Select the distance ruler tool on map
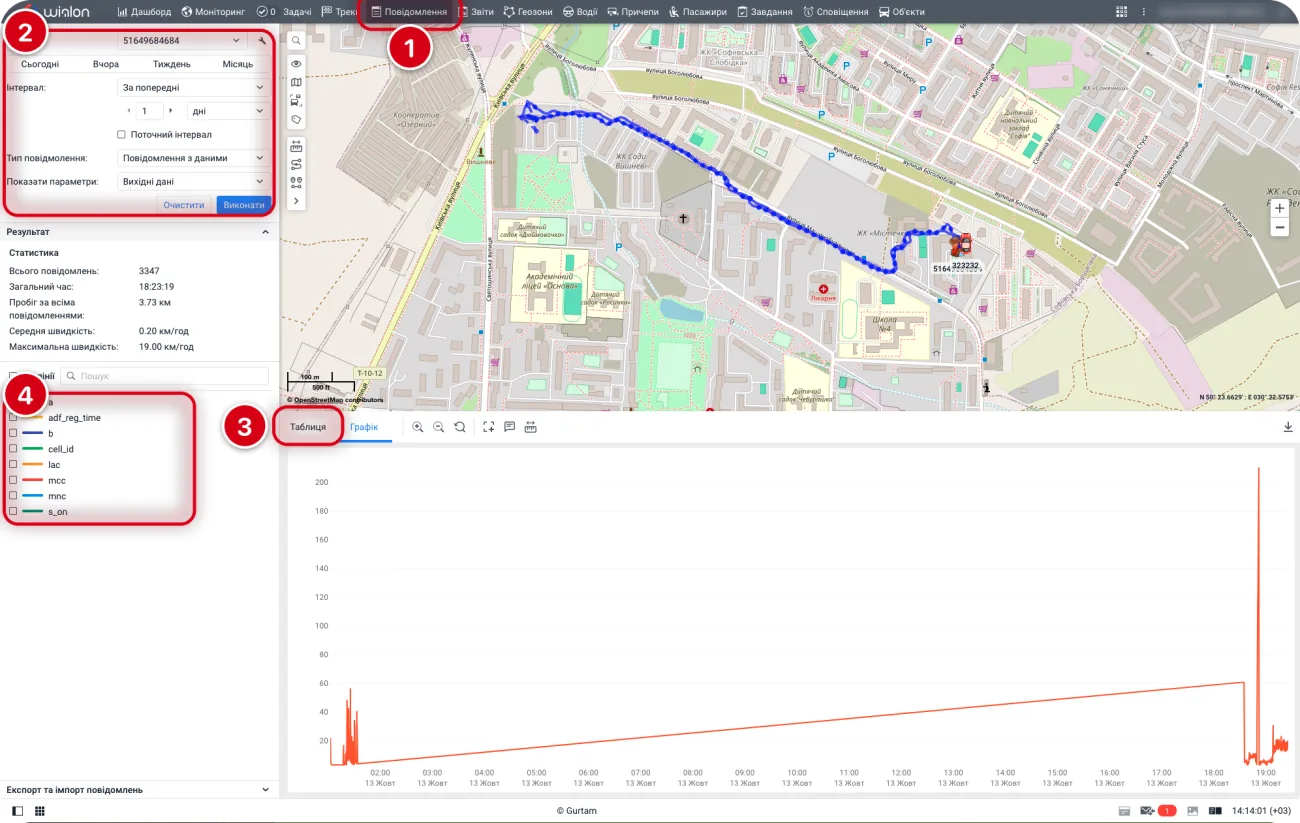Screen dimensions: 1300x823 296,146
